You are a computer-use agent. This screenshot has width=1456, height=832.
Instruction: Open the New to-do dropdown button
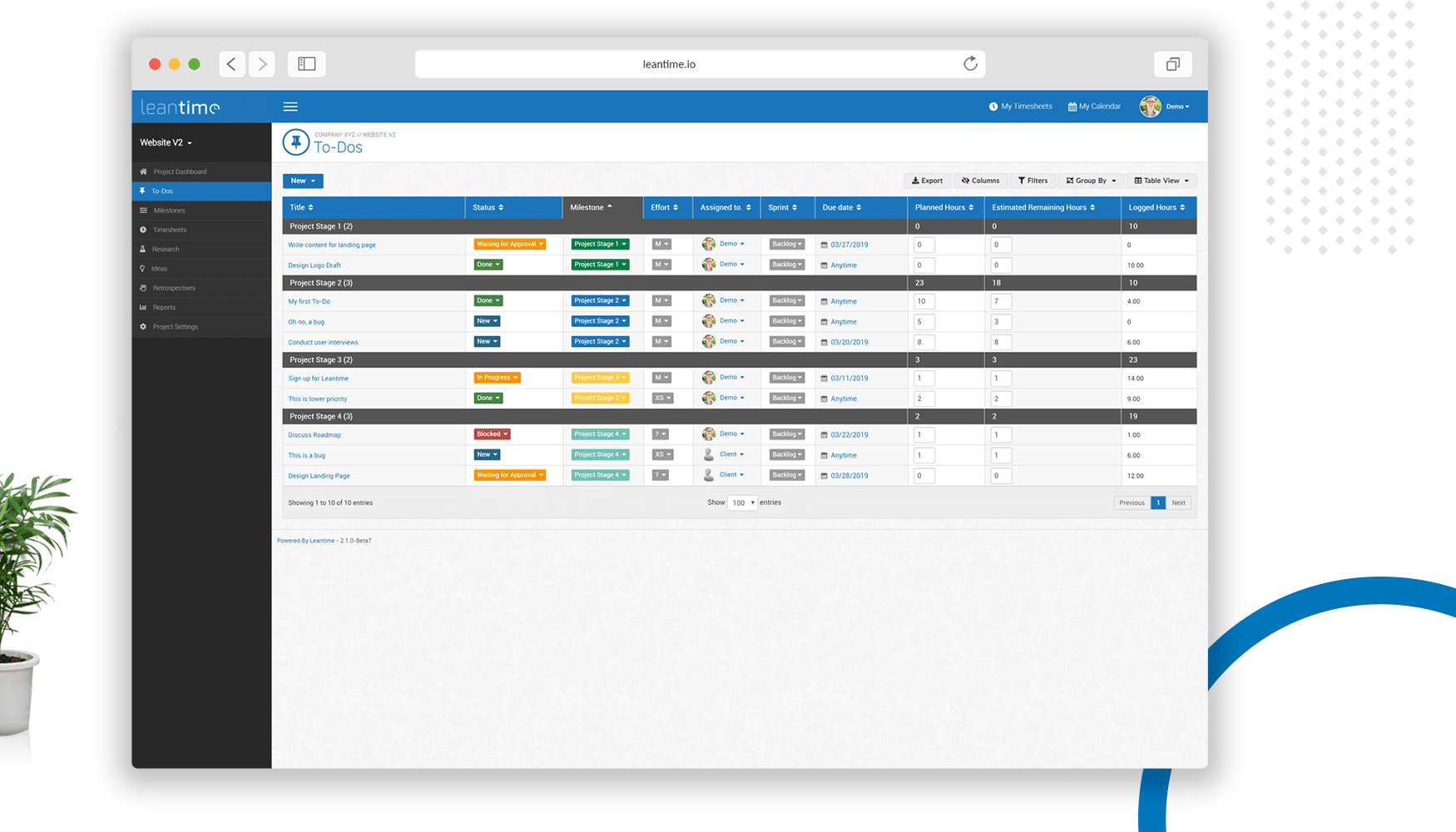(x=303, y=181)
